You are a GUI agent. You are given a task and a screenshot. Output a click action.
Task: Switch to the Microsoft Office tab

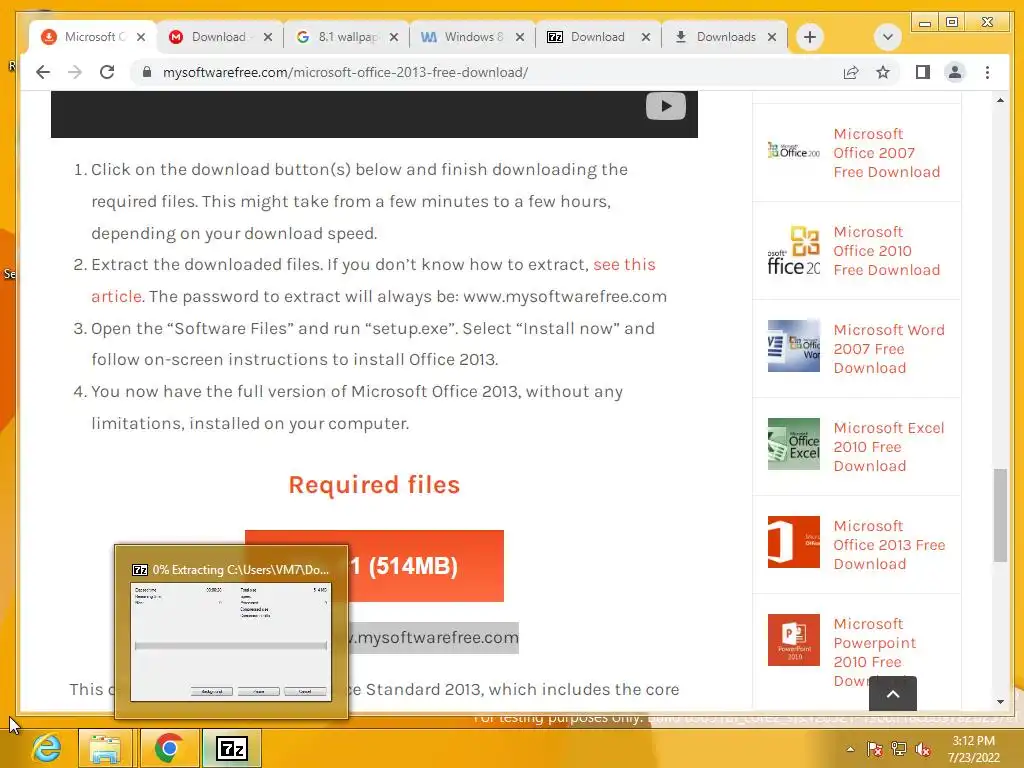pyautogui.click(x=85, y=37)
